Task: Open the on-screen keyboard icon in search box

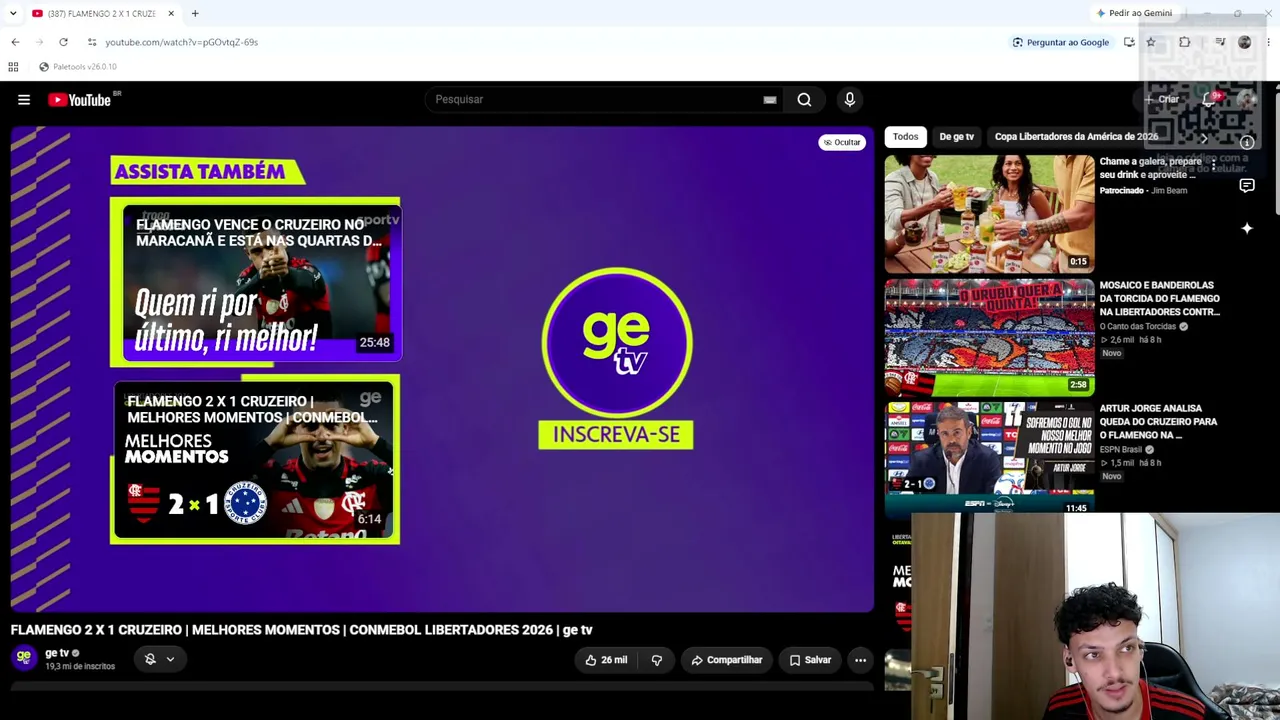Action: (770, 100)
